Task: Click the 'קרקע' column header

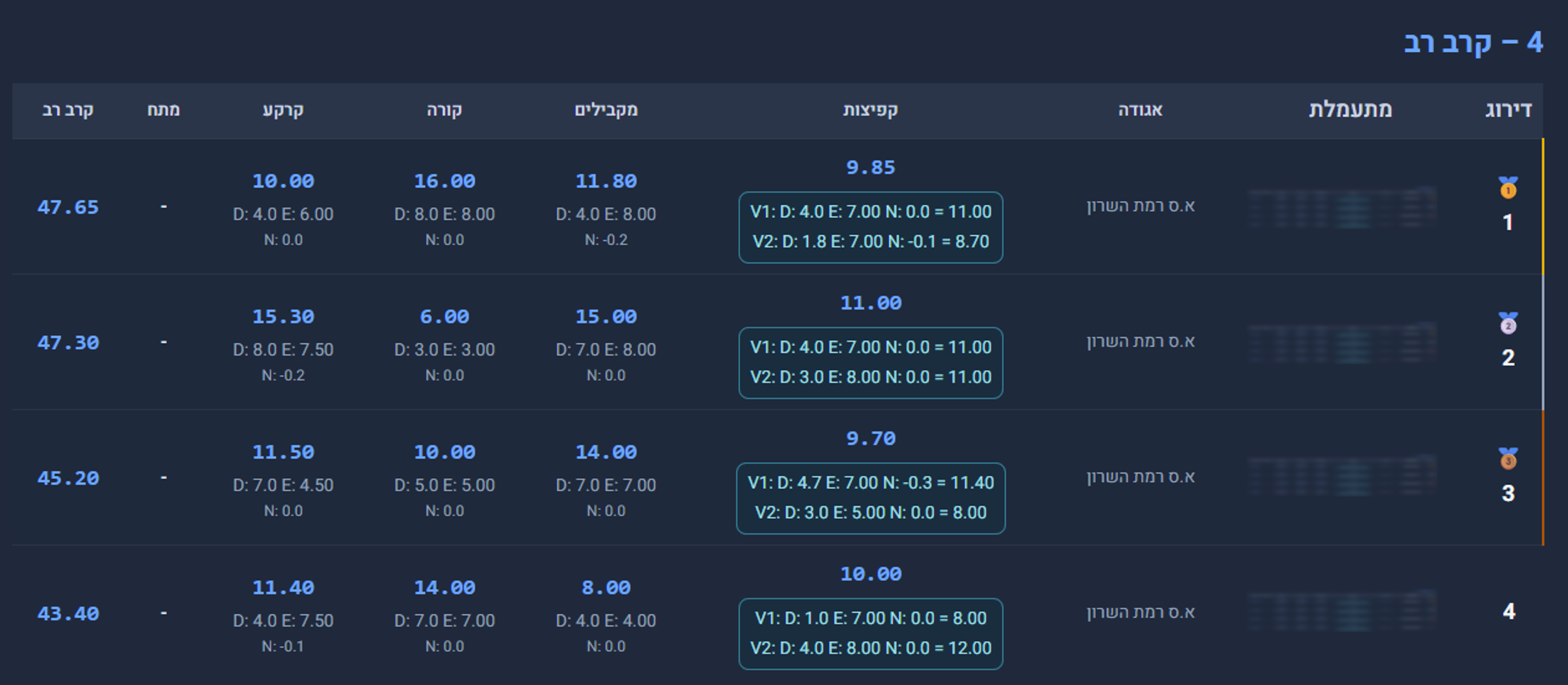Action: tap(283, 109)
